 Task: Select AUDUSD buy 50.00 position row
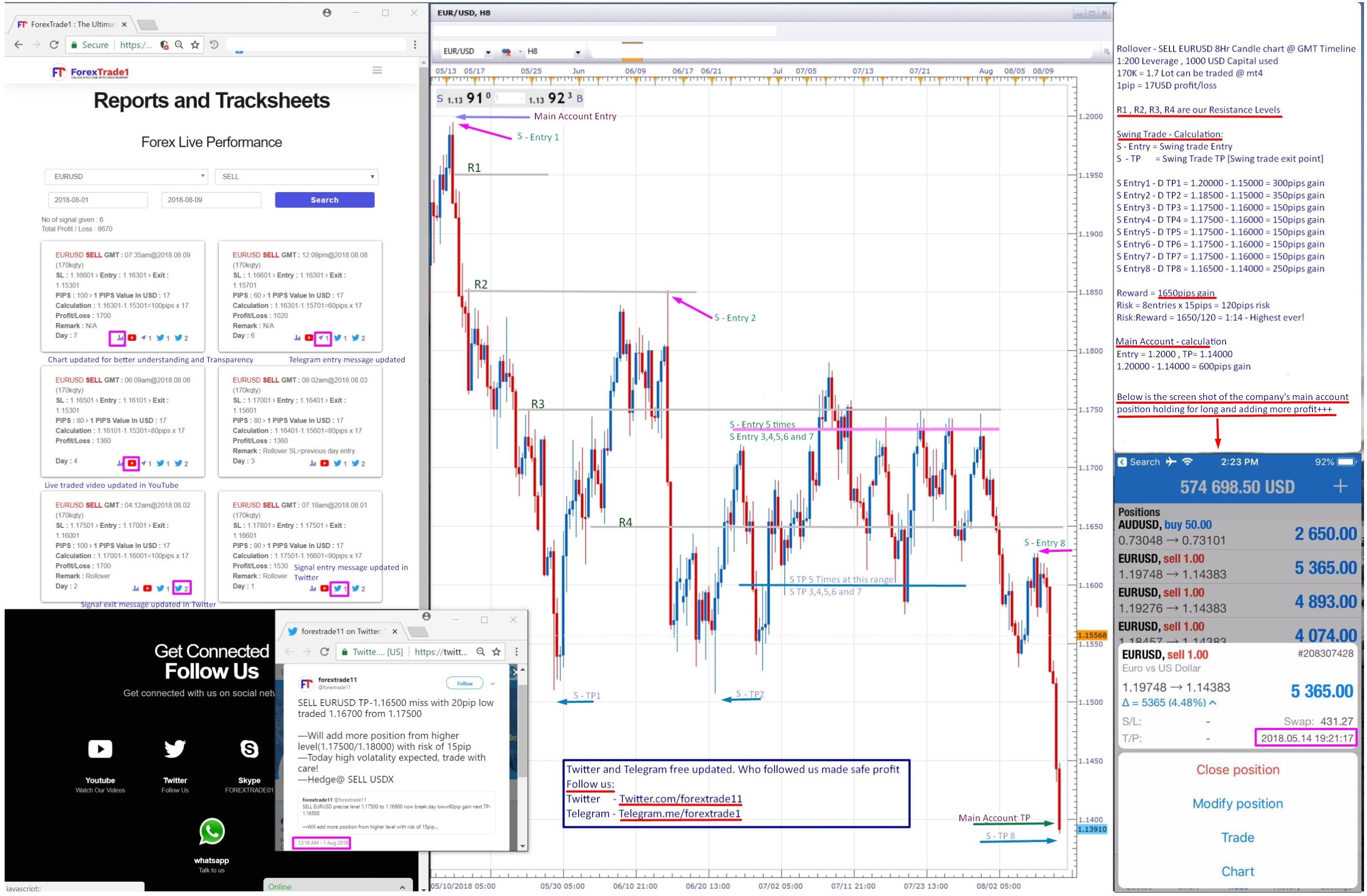tap(1239, 534)
